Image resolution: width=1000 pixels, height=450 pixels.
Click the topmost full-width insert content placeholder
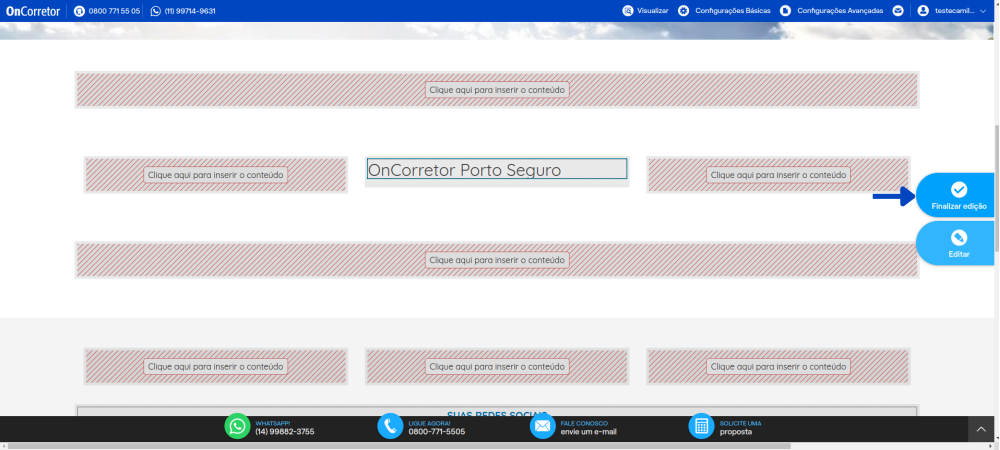(x=497, y=90)
